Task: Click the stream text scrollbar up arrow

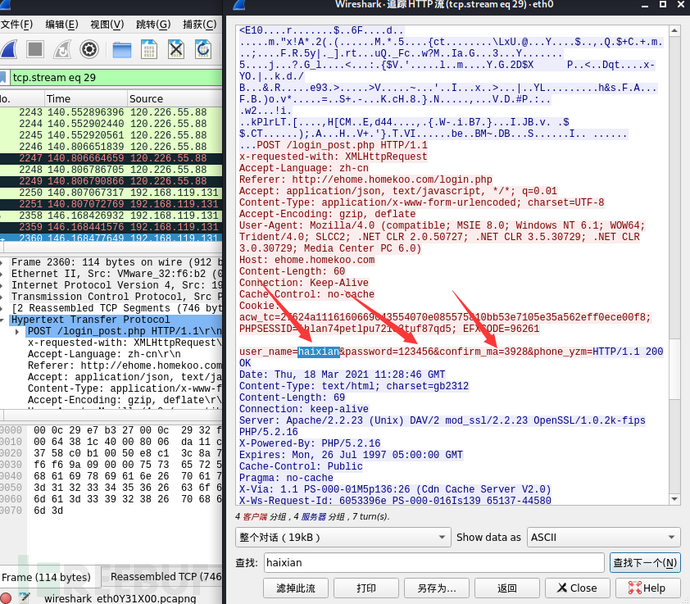Action: 674,31
